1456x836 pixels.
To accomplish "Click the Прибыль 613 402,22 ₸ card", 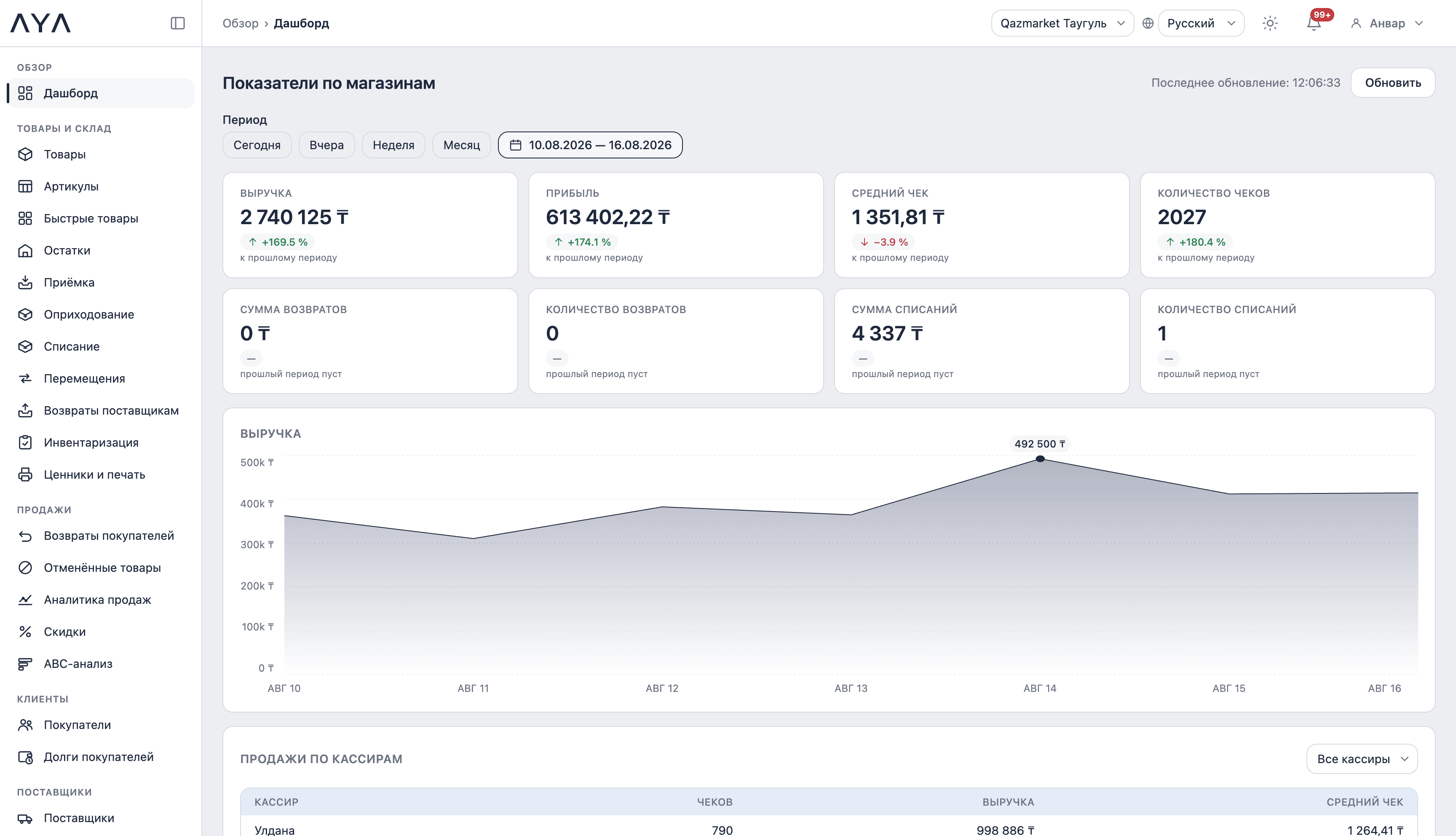I will 676,225.
